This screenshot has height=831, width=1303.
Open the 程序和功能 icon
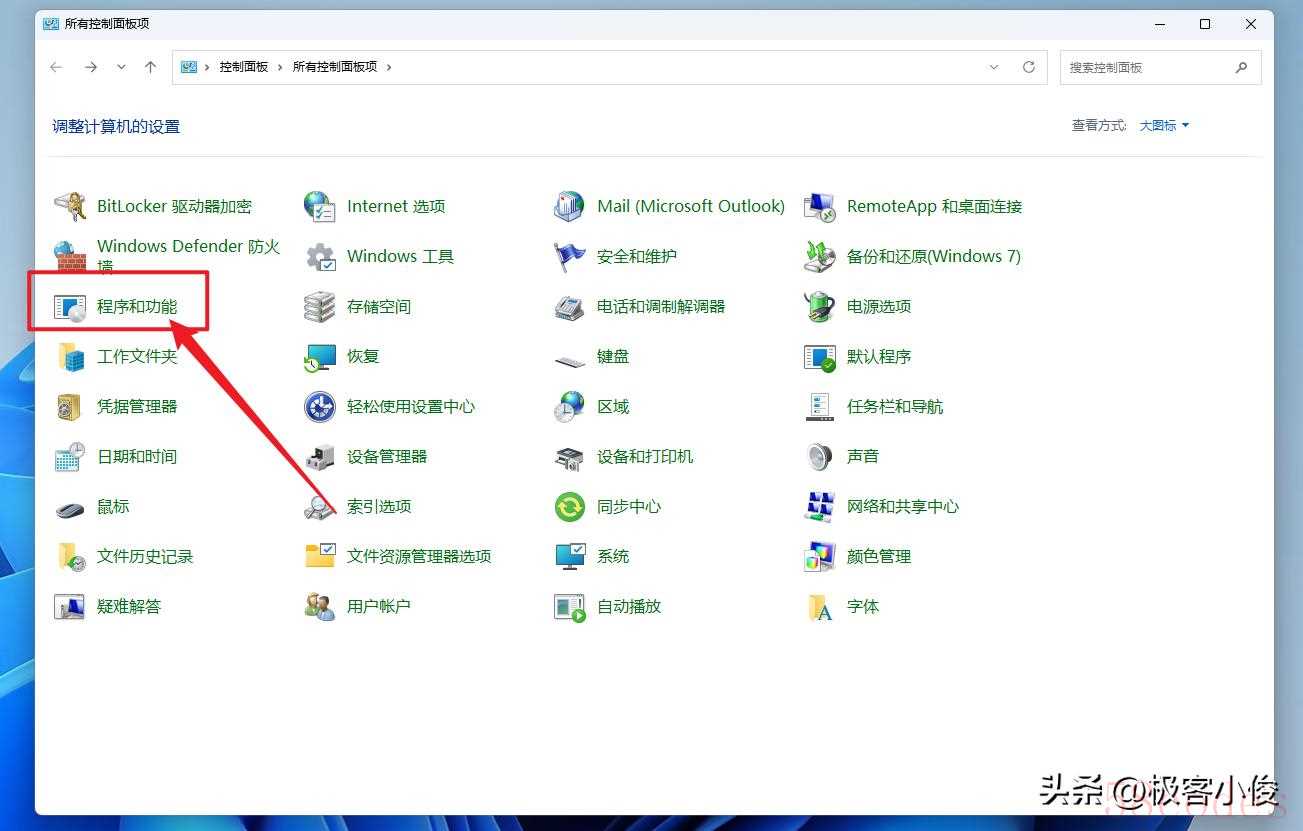pyautogui.click(x=70, y=307)
